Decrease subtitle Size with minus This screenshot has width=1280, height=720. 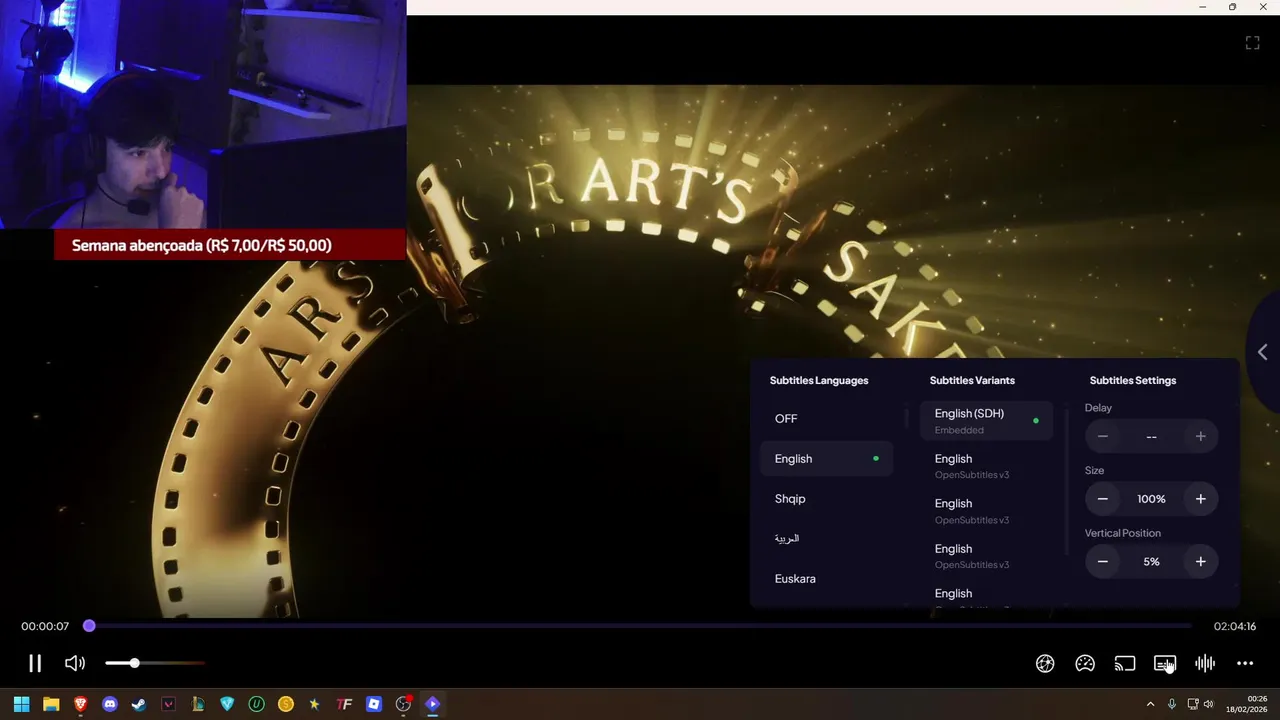click(x=1103, y=499)
